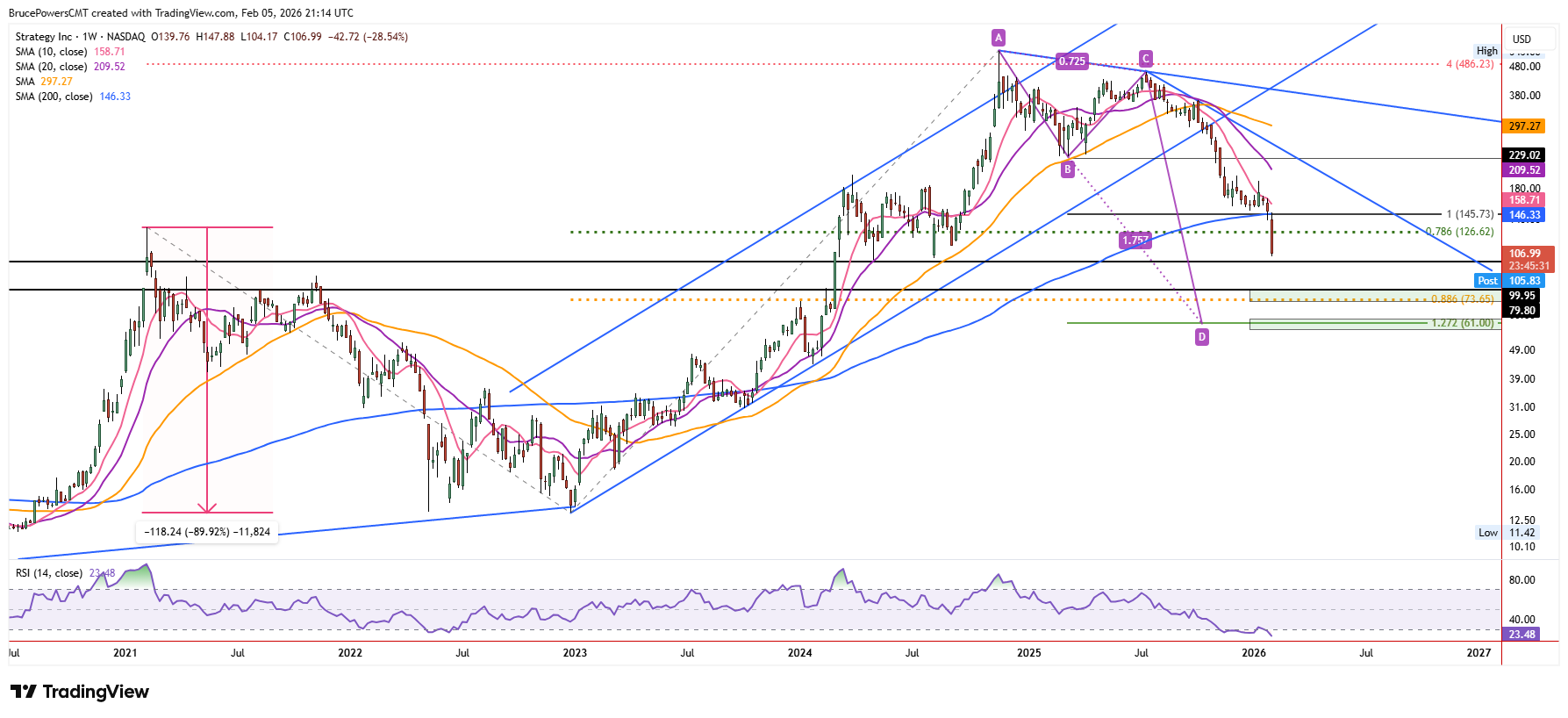
Task: Select the Fib level 4 (486.23) label
Action: click(x=1470, y=64)
